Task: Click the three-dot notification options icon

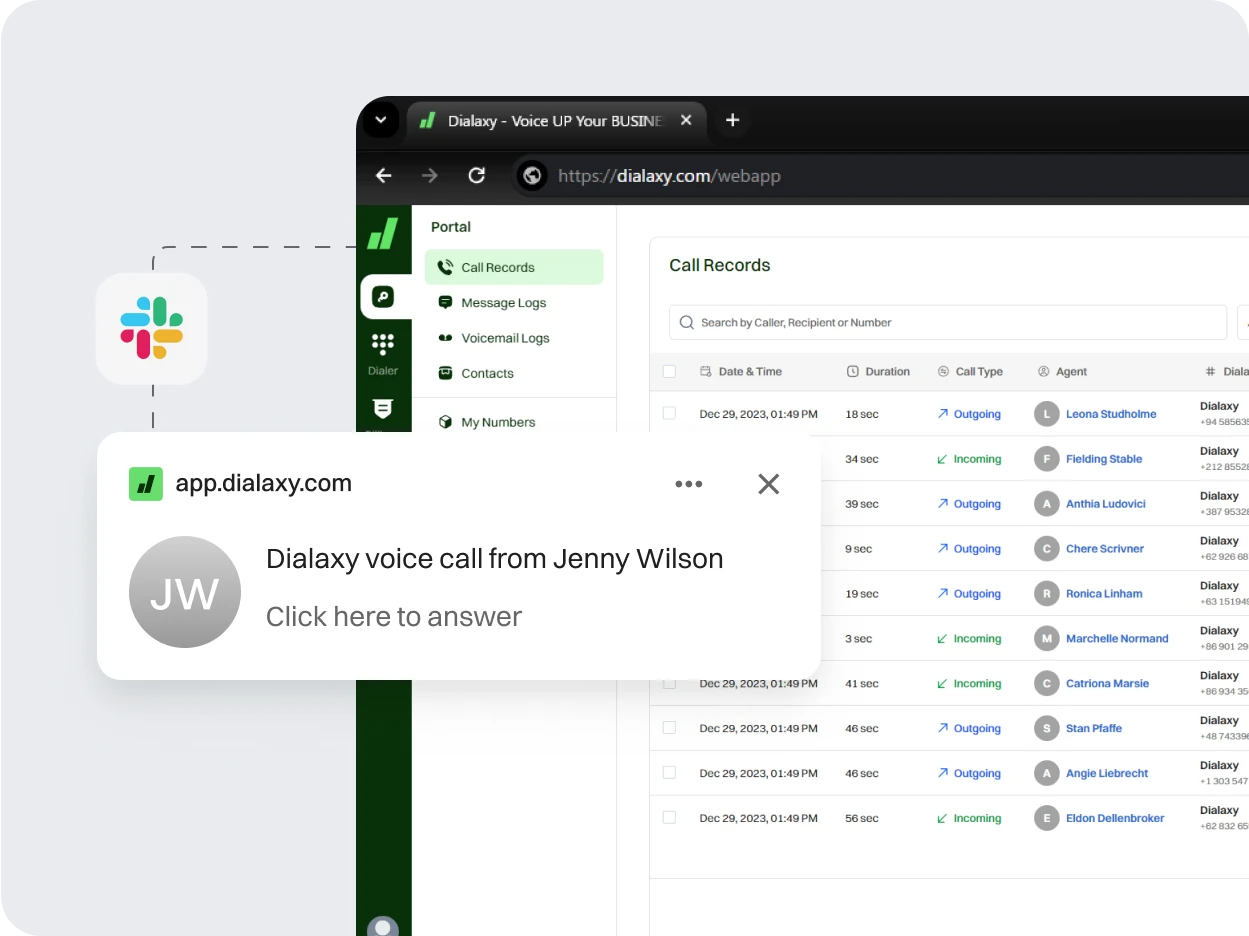Action: click(x=688, y=484)
